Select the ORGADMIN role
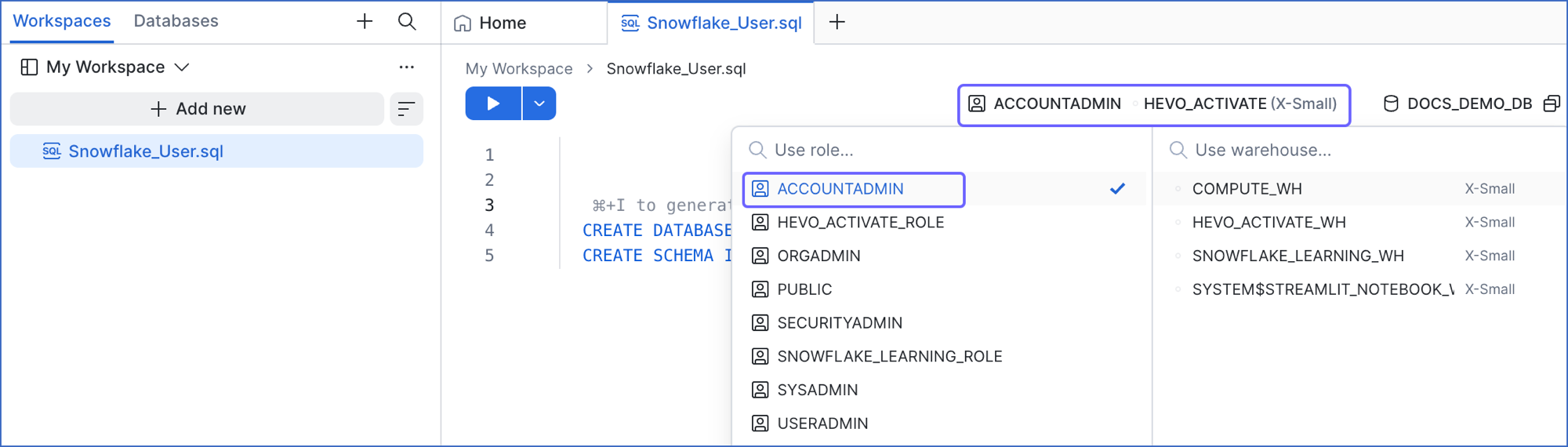 (943, 256)
